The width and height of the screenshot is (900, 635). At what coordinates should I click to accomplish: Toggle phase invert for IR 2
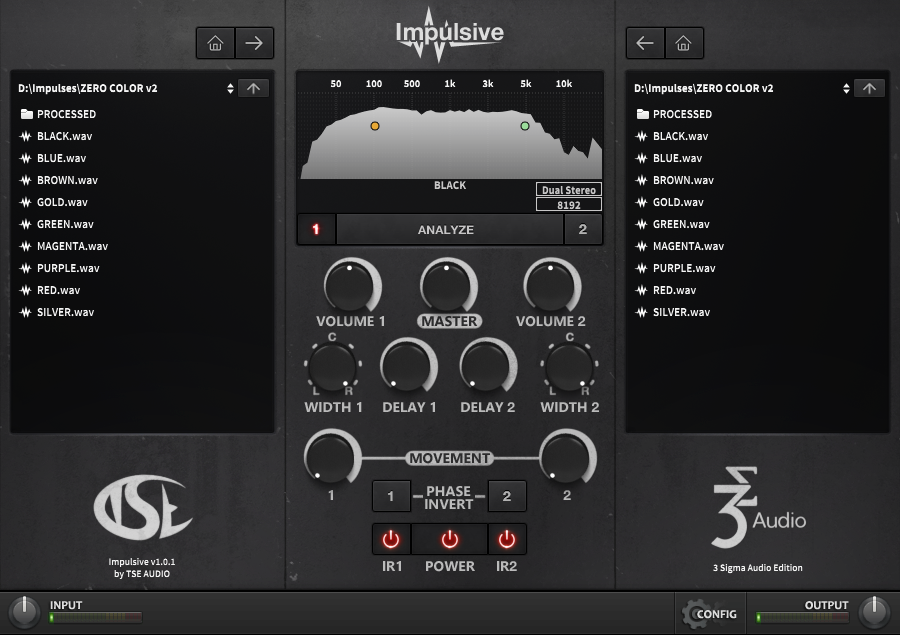[507, 496]
